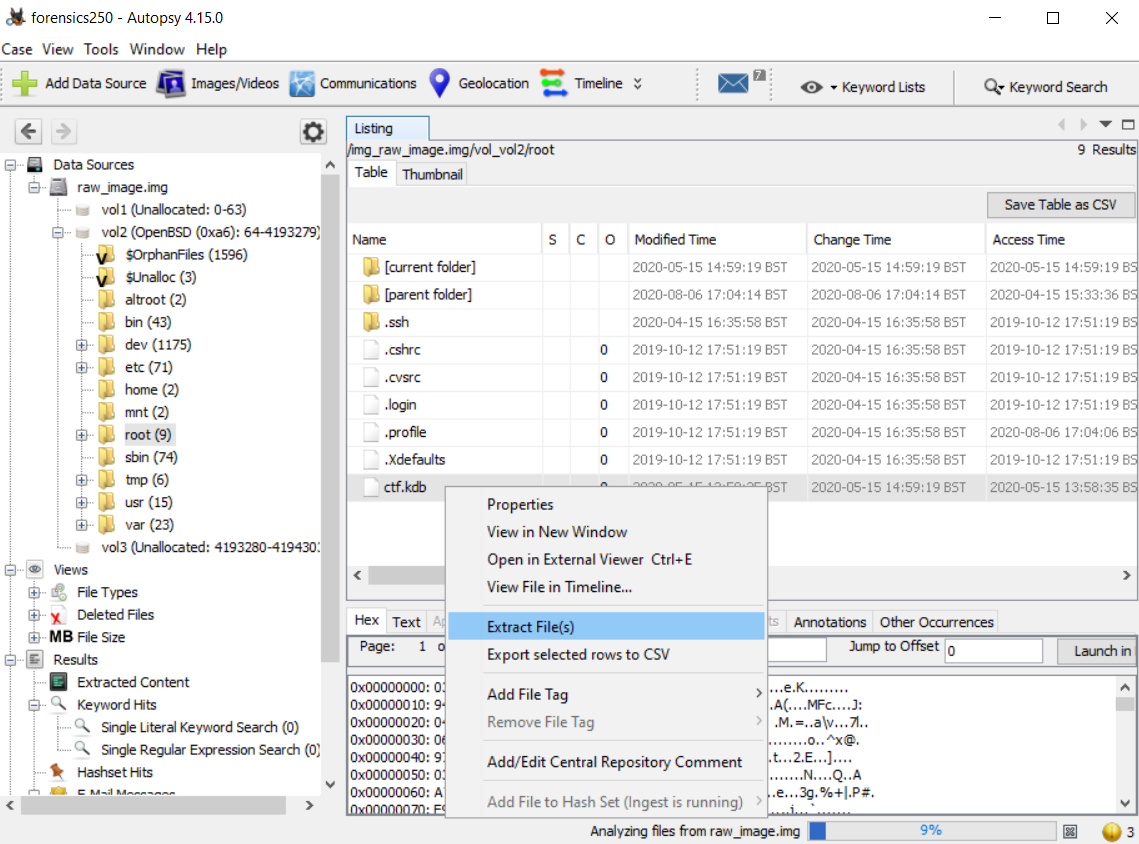This screenshot has height=844, width=1139.
Task: Go back with the left arrow button
Action: [28, 131]
